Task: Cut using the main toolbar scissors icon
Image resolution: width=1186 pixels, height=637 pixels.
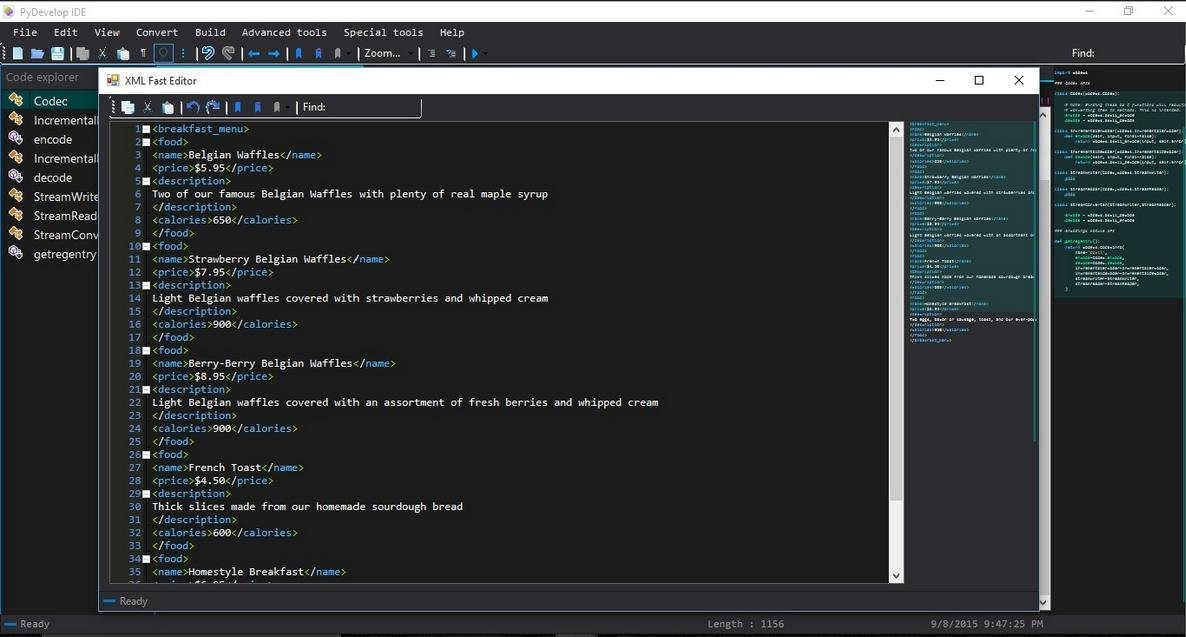Action: coord(103,53)
